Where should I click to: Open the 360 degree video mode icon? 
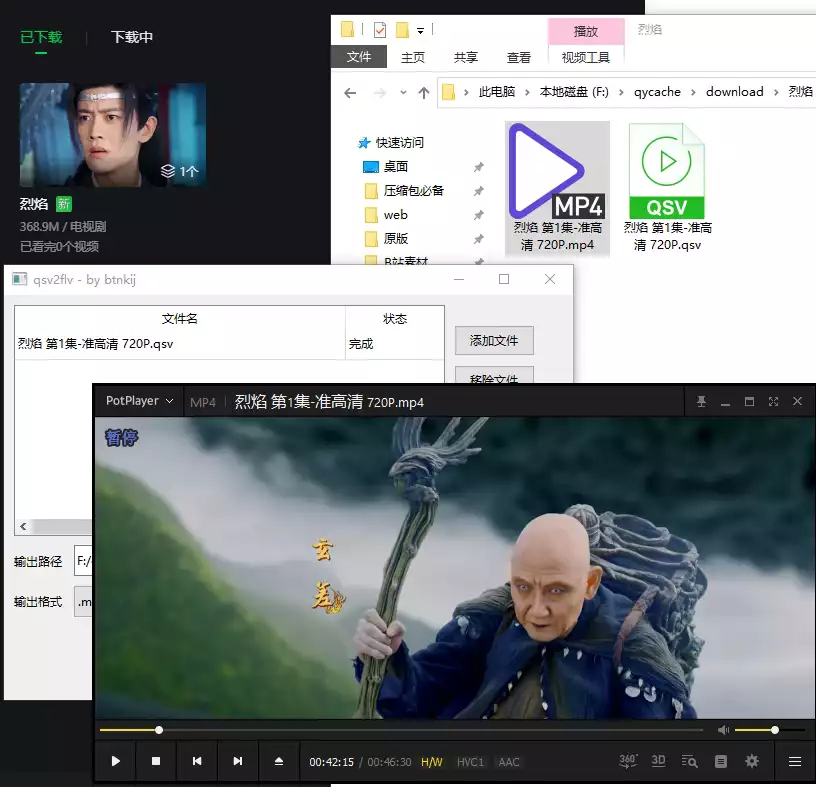pos(628,761)
